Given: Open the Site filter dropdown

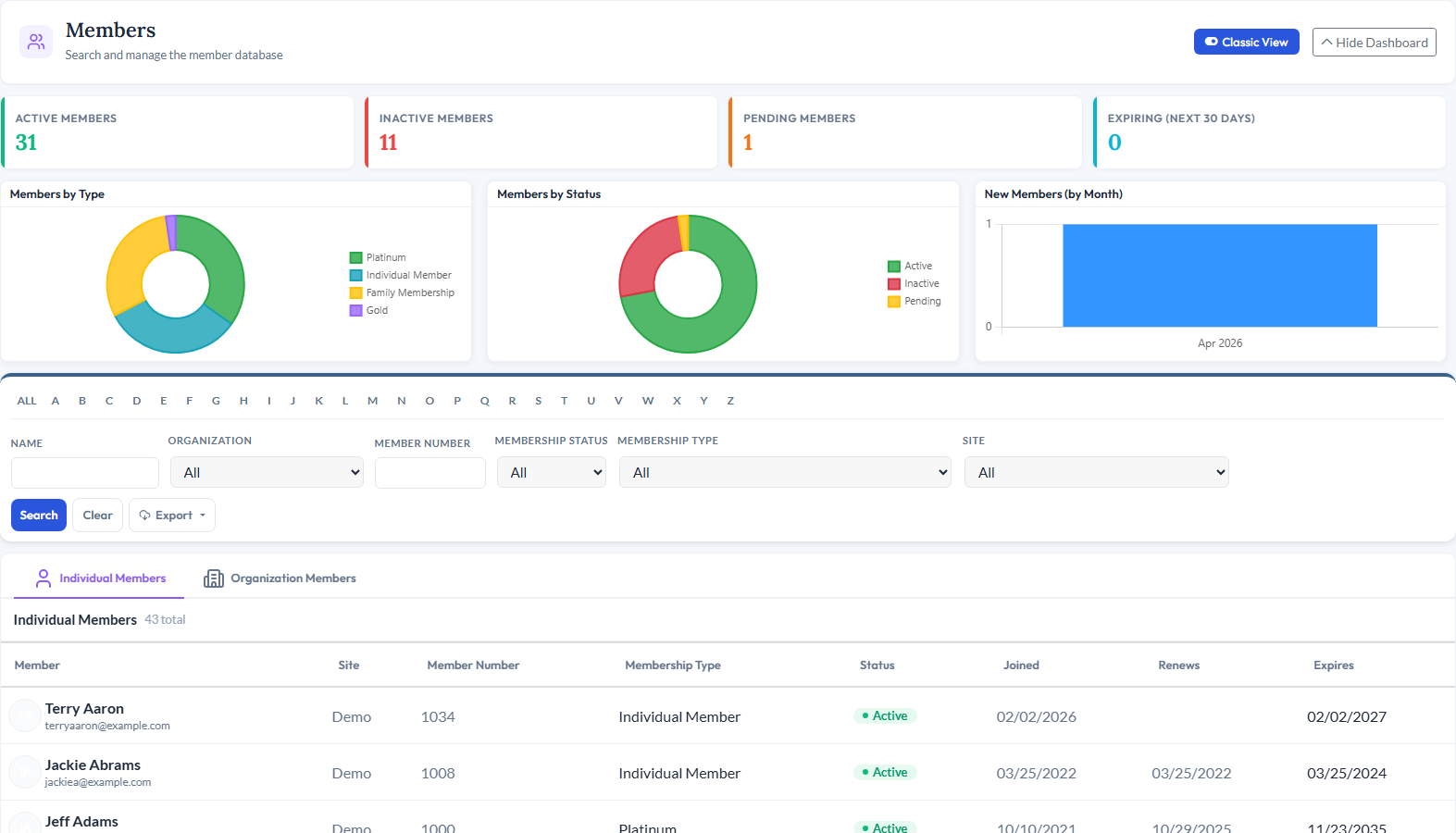Looking at the screenshot, I should (1097, 472).
